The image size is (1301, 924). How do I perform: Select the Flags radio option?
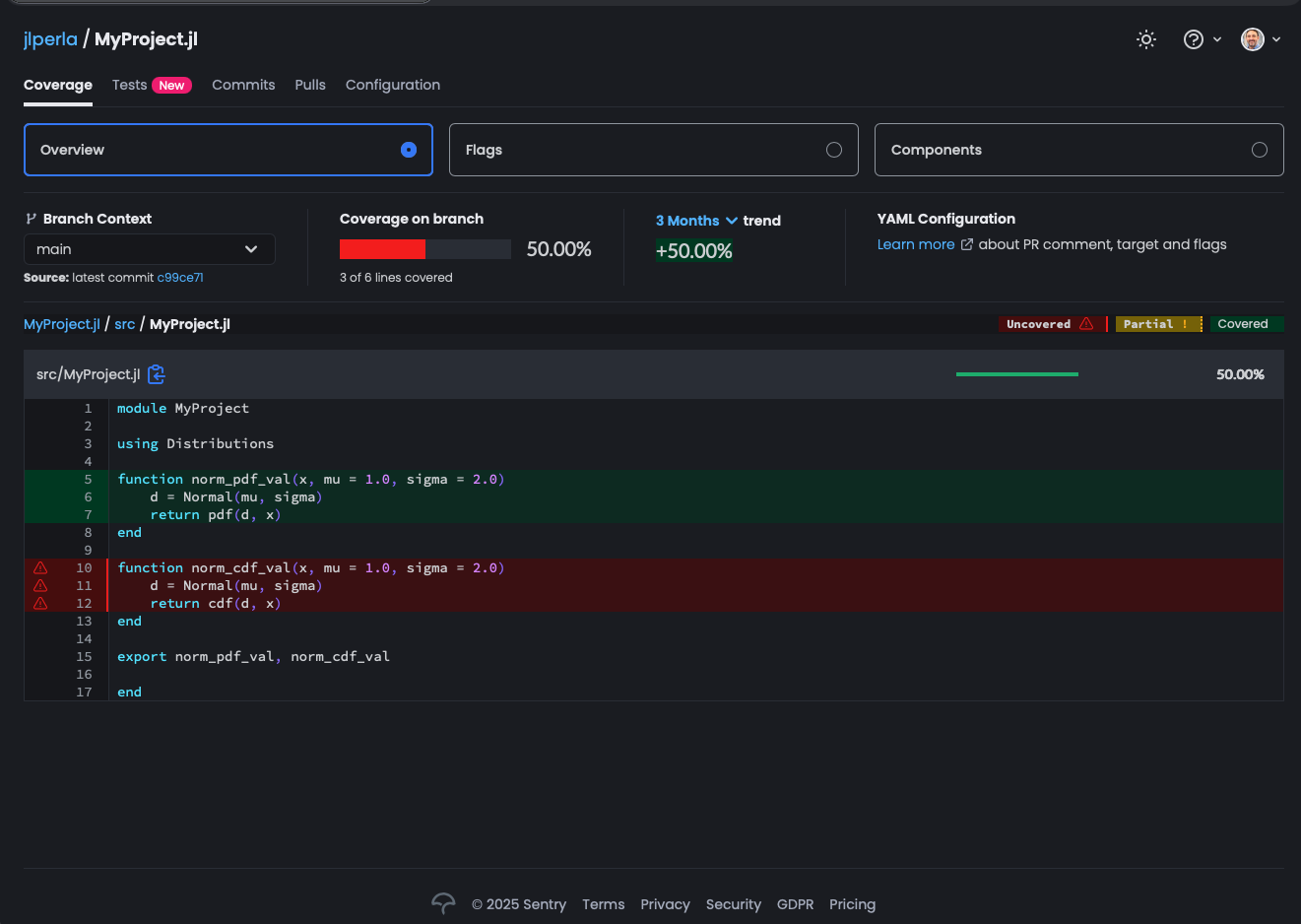[834, 150]
